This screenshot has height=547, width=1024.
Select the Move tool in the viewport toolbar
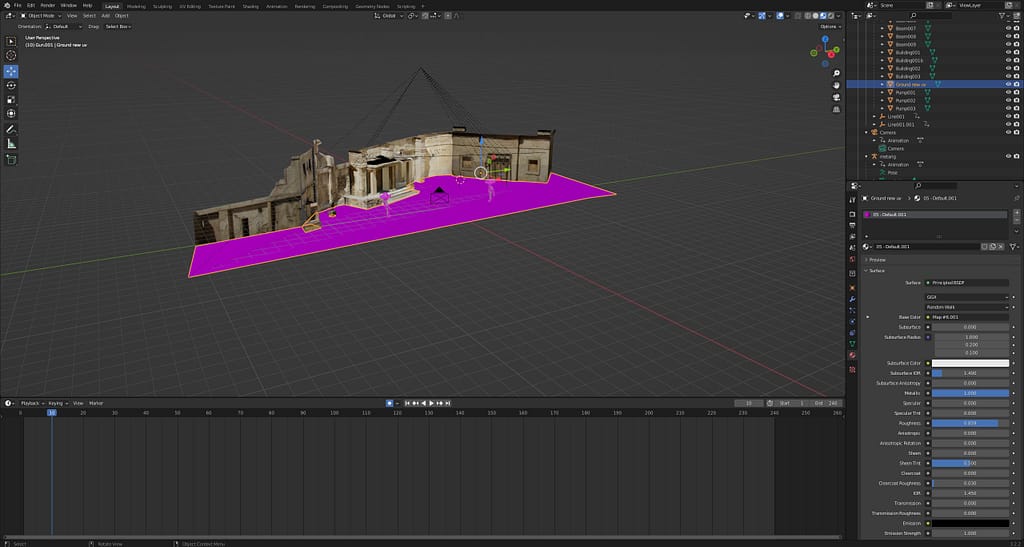pos(12,71)
